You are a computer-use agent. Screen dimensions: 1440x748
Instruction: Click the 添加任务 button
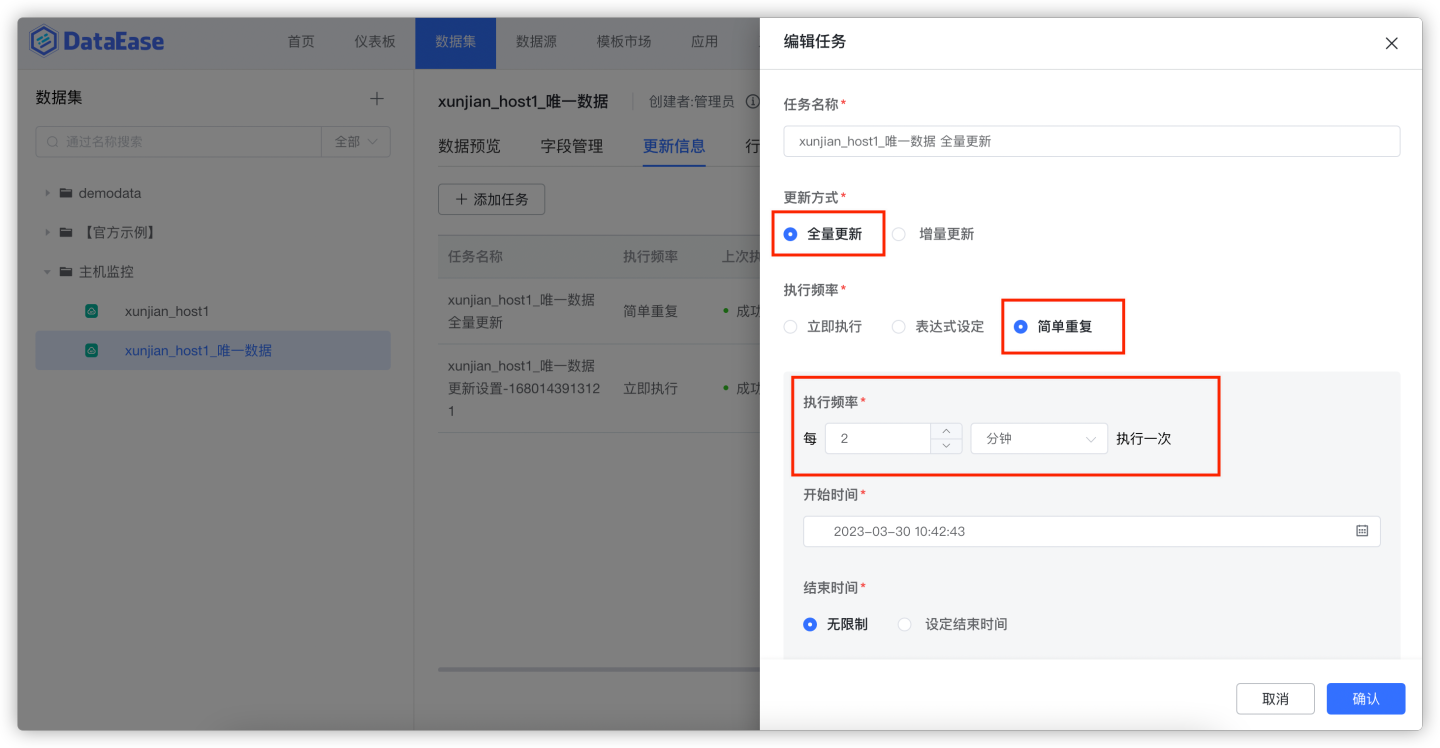pyautogui.click(x=491, y=199)
